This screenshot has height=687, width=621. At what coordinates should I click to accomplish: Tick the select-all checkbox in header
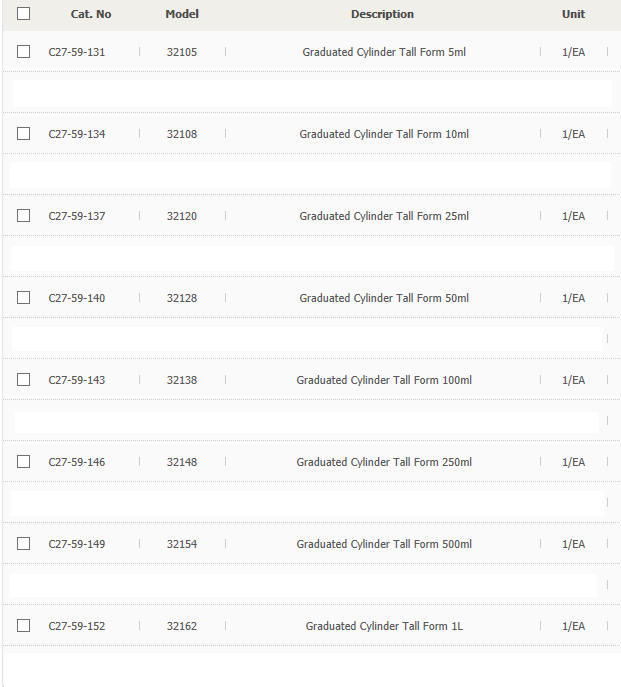(x=23, y=14)
